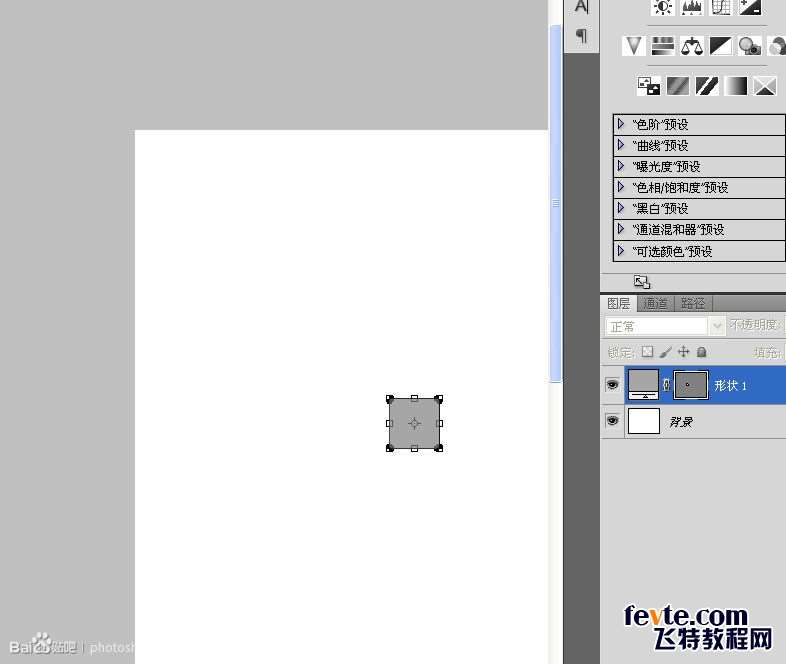The width and height of the screenshot is (786, 664).
Task: Switch to the 通道 tab
Action: click(x=655, y=304)
